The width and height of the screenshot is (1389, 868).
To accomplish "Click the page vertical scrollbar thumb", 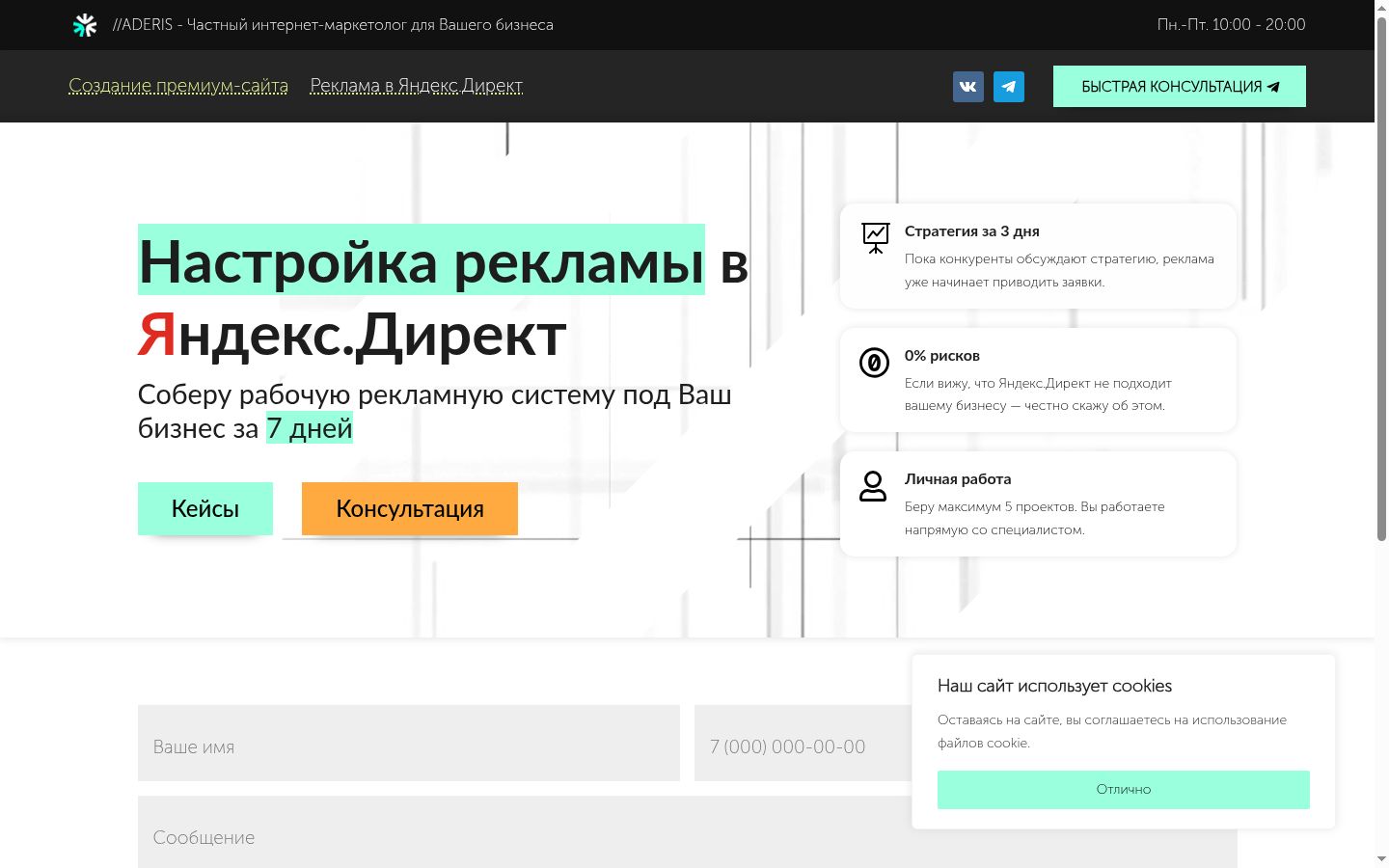I will pyautogui.click(x=1381, y=278).
